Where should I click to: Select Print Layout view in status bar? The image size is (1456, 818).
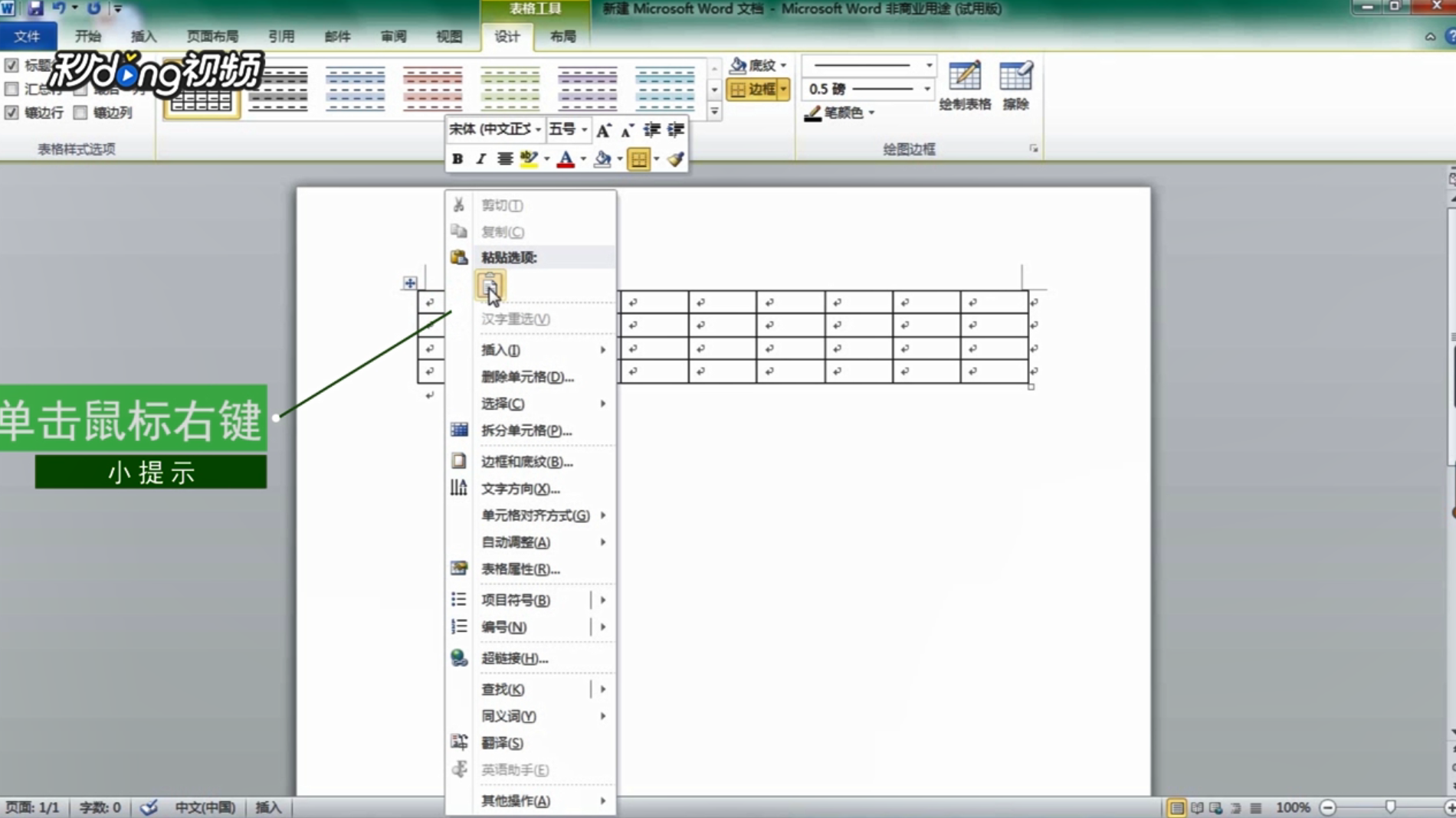(x=1176, y=807)
